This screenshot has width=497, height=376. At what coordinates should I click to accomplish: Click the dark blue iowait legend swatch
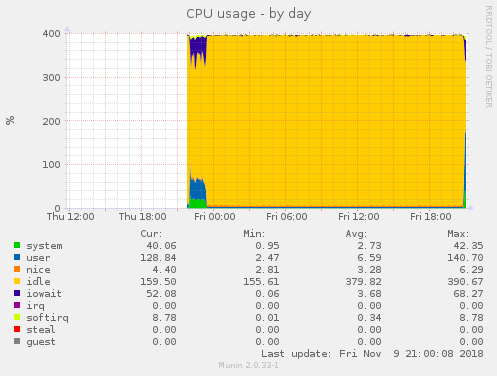click(17, 293)
